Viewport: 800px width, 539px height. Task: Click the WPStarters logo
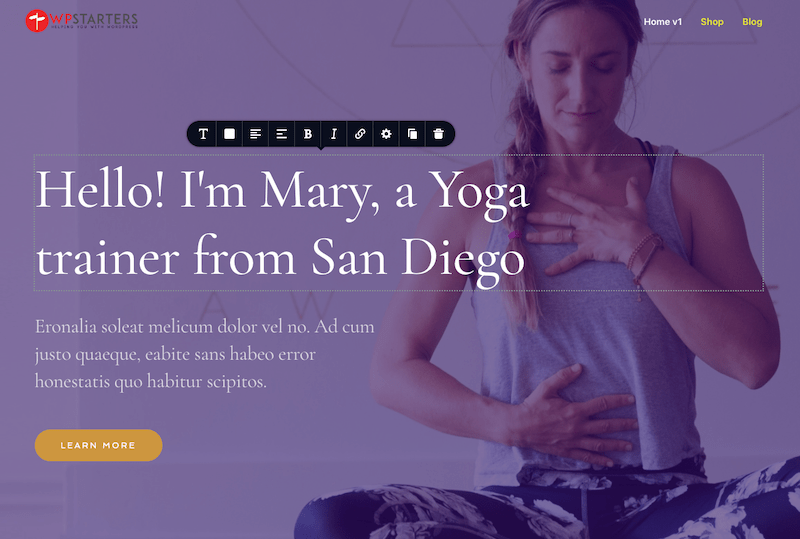pyautogui.click(x=82, y=20)
